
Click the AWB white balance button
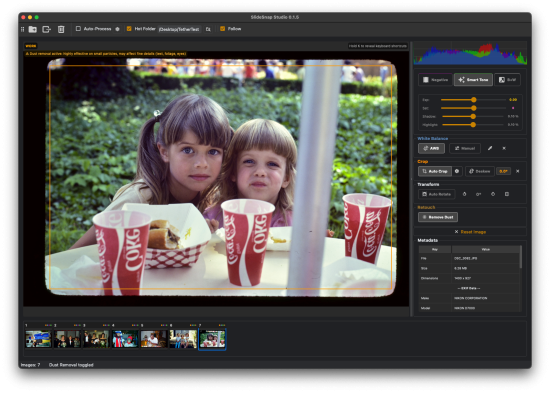(x=431, y=148)
